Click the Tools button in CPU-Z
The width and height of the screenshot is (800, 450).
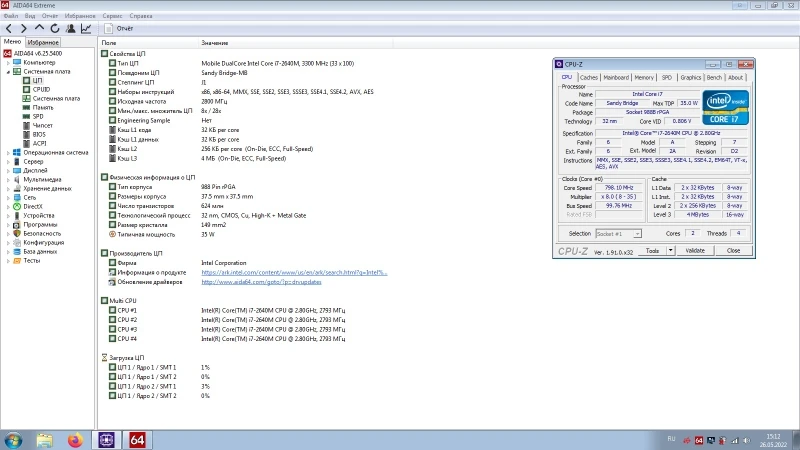tap(652, 251)
